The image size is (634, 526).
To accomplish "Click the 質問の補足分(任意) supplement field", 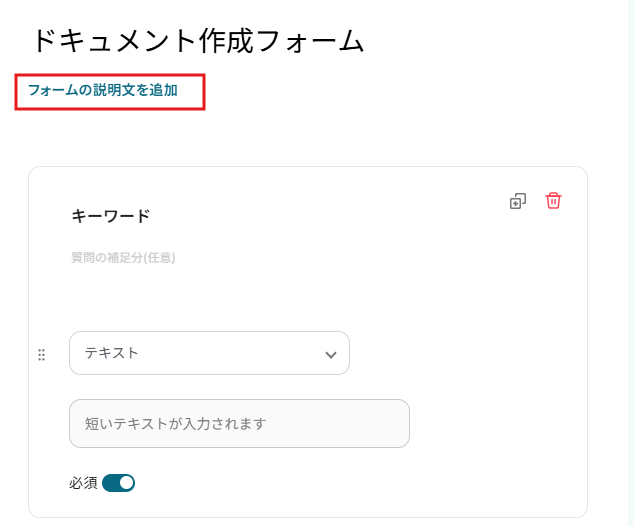I will 123,258.
